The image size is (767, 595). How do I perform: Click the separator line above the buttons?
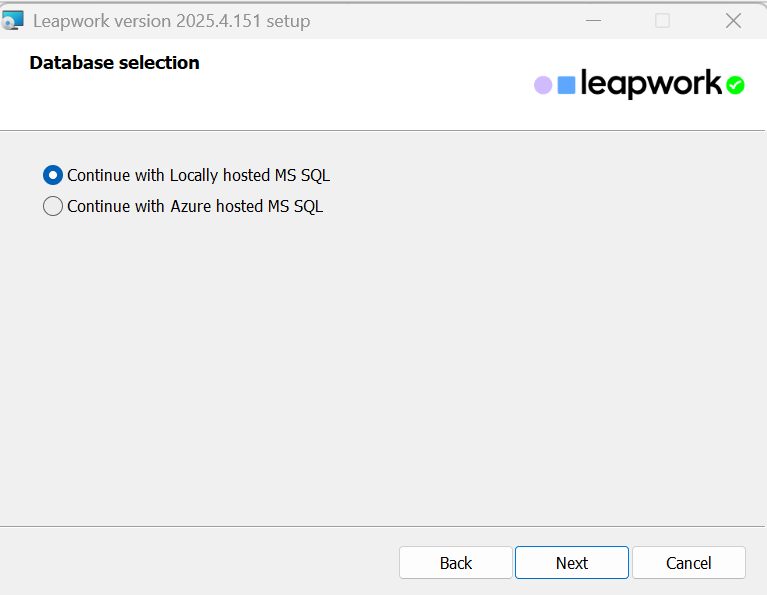pos(383,526)
